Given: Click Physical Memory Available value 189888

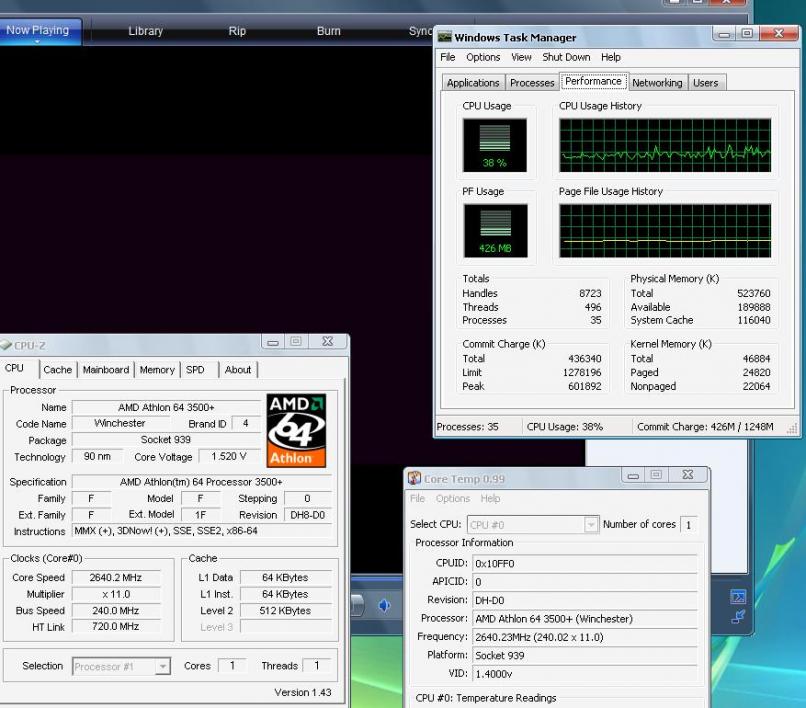Looking at the screenshot, I should click(754, 307).
